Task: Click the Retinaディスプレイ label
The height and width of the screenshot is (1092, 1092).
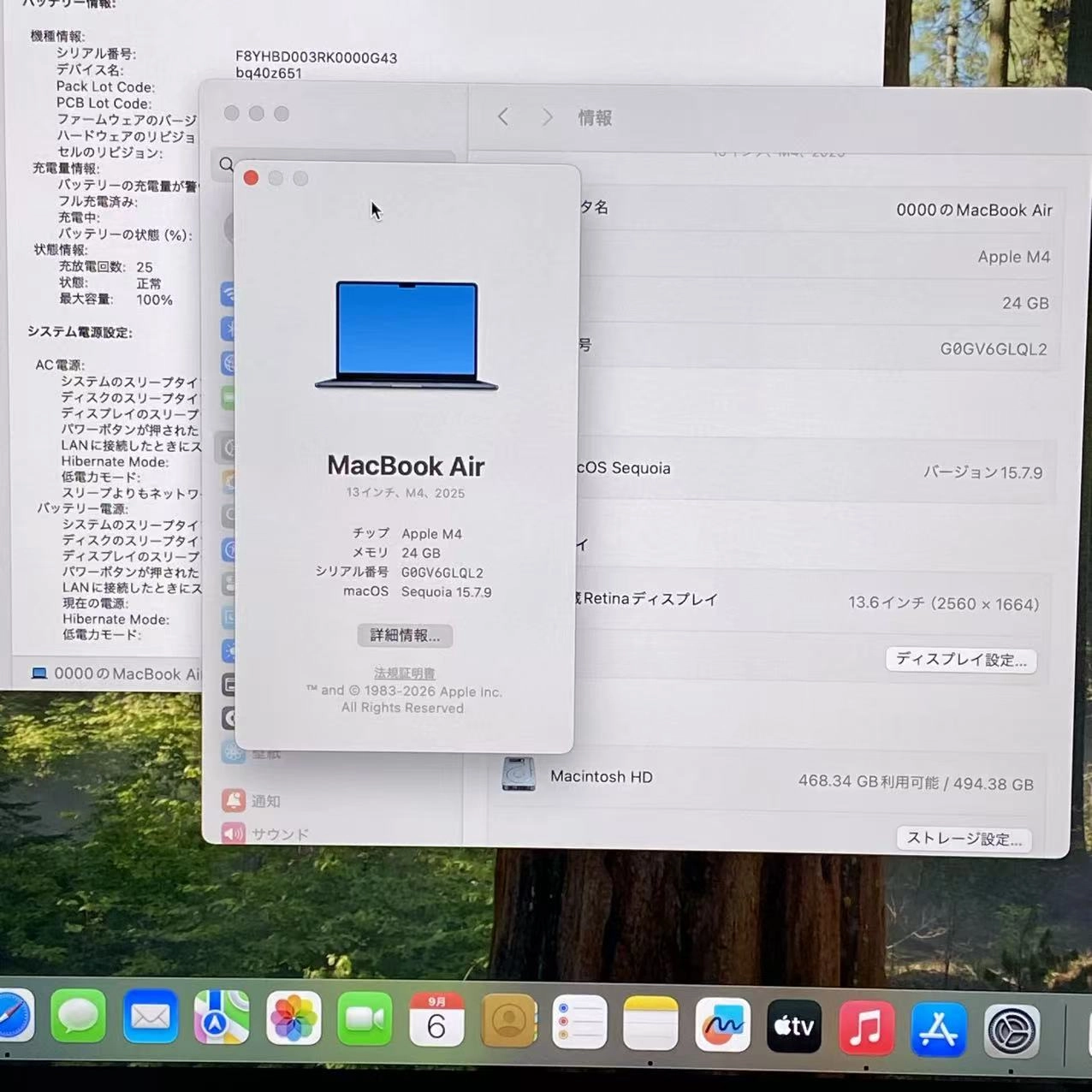Action: [x=650, y=598]
